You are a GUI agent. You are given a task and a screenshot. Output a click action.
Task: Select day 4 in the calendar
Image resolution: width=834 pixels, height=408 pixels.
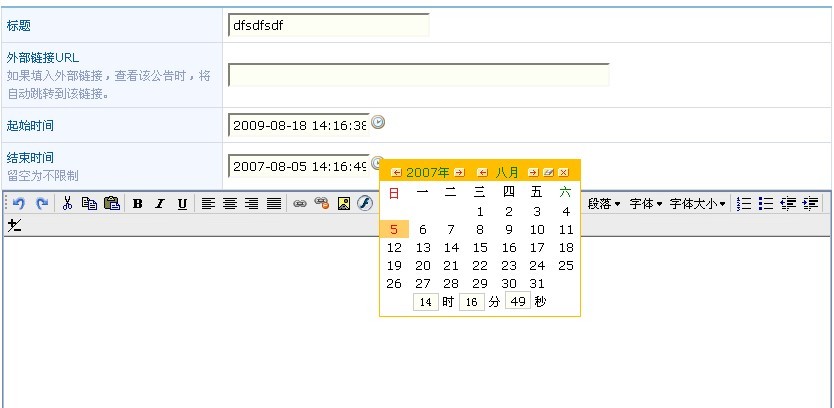tap(565, 212)
